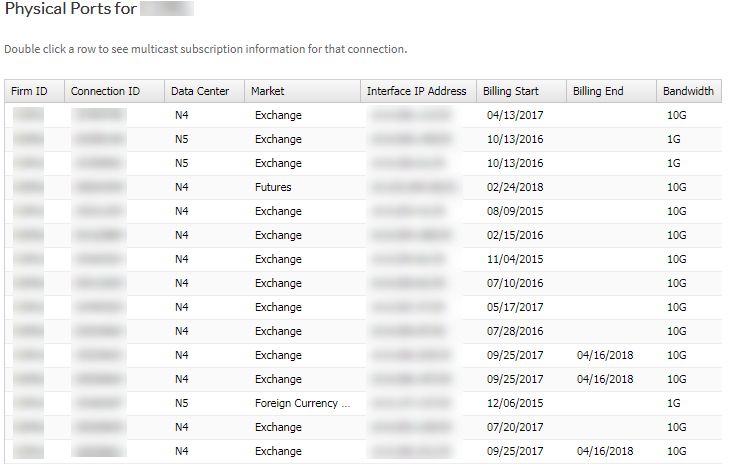Click the row starting 02/15/2016
The height and width of the screenshot is (464, 731).
coord(363,235)
